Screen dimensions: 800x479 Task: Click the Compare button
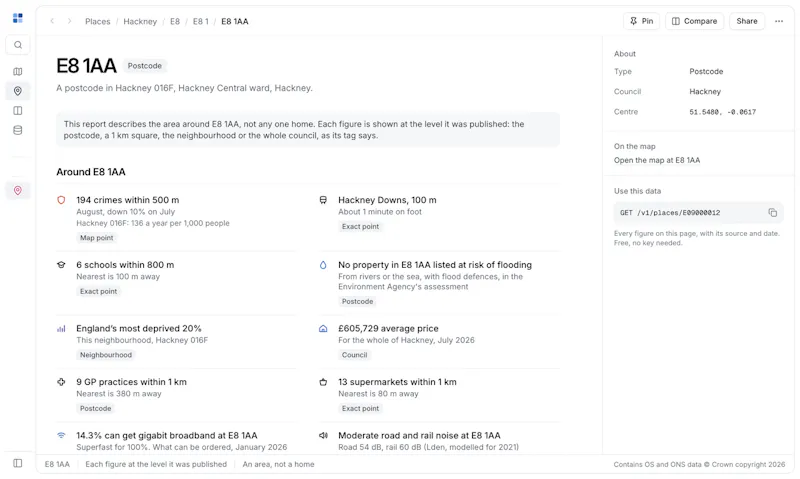pos(694,21)
